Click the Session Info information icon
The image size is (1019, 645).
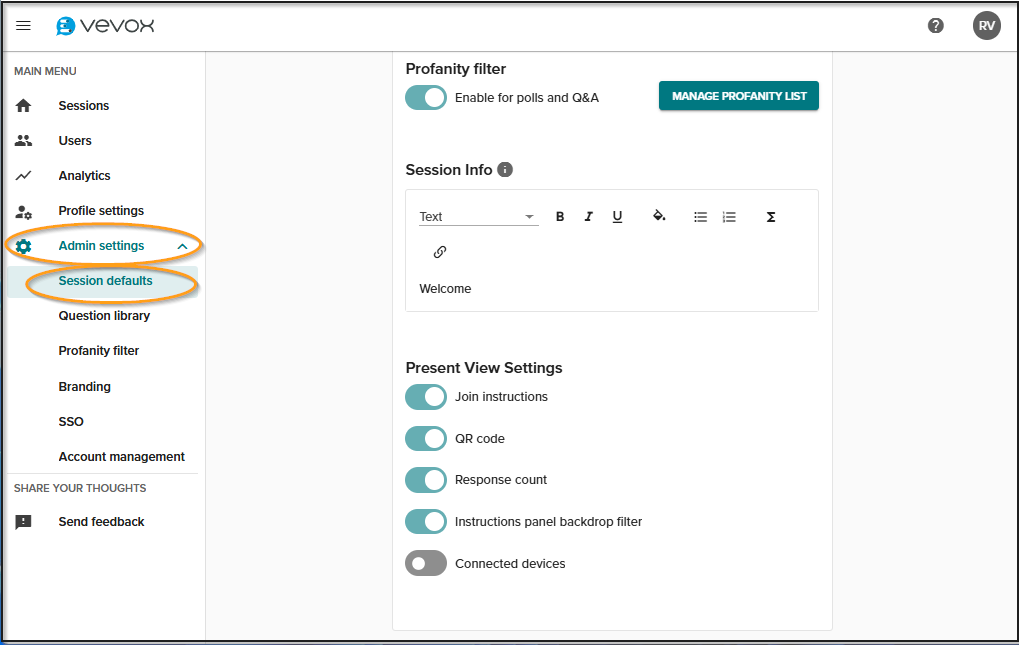click(x=505, y=170)
